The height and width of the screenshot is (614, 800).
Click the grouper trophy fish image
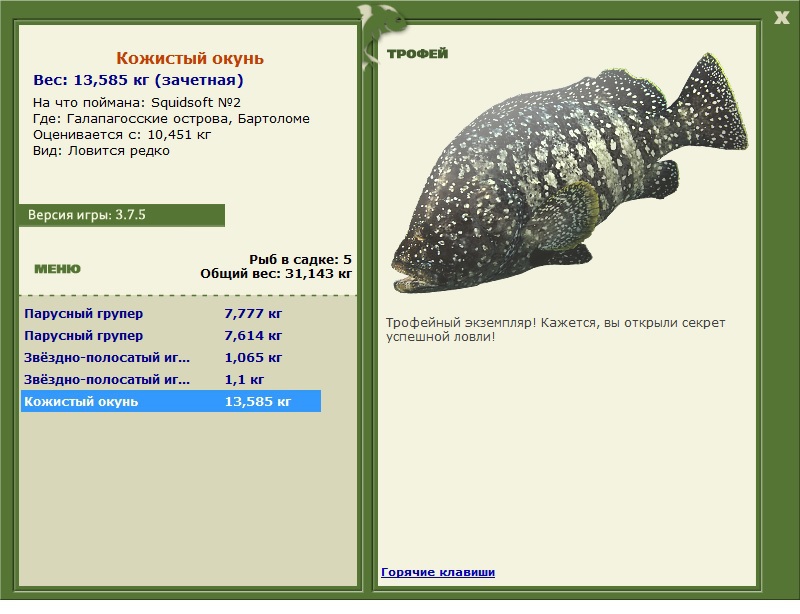click(x=570, y=173)
